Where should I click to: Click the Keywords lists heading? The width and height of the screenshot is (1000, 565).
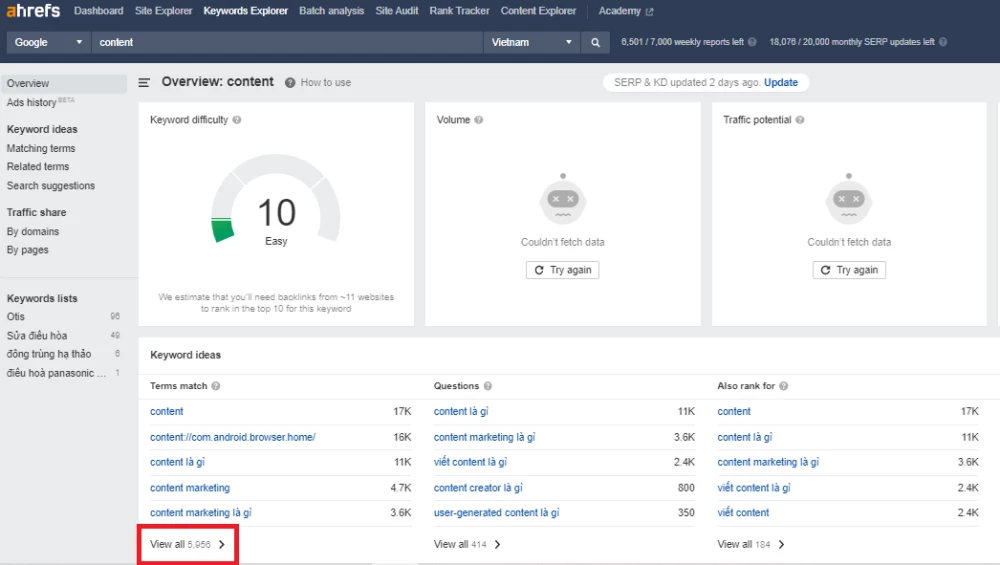(x=42, y=298)
